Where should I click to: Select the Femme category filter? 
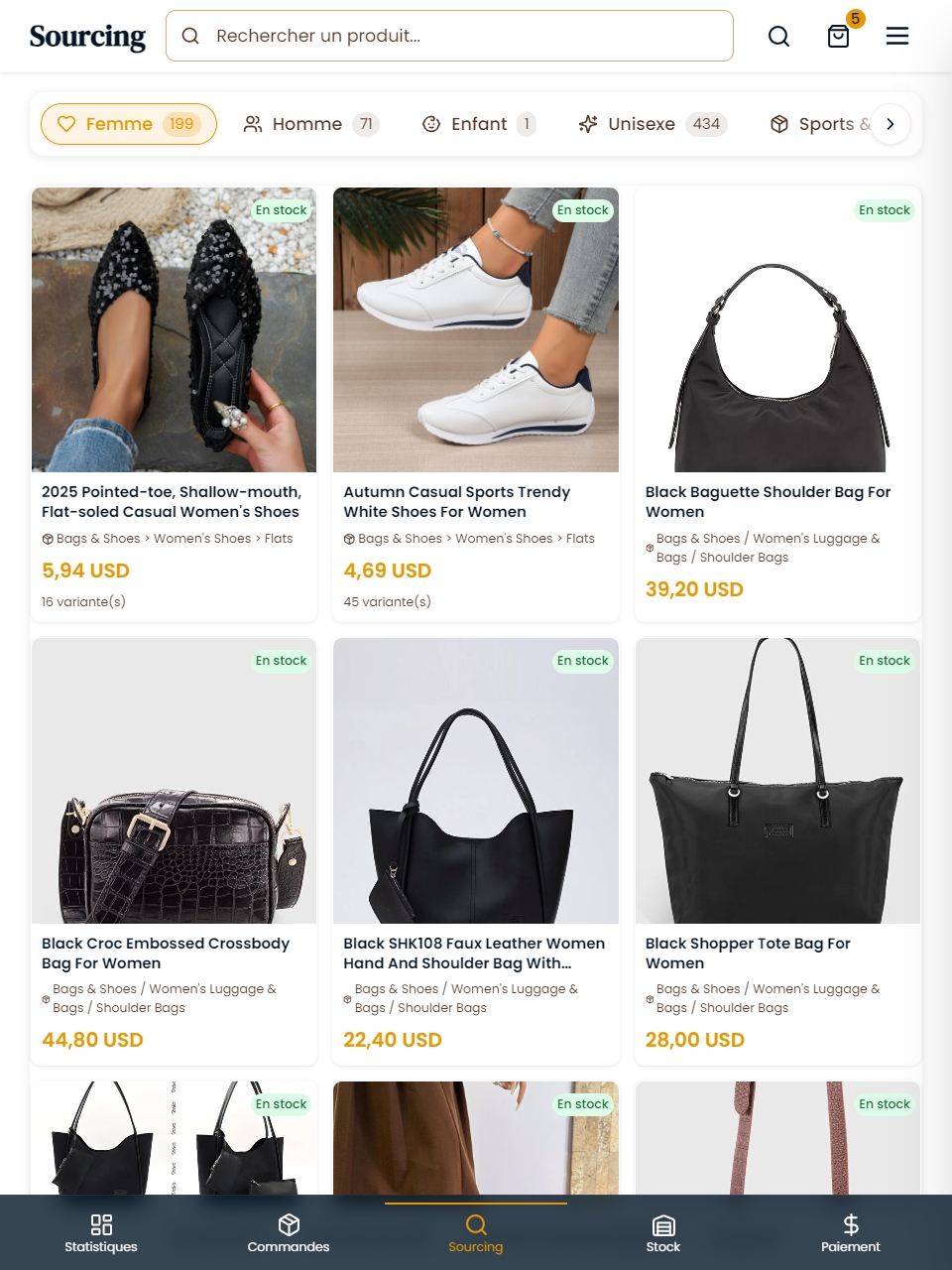[x=129, y=124]
